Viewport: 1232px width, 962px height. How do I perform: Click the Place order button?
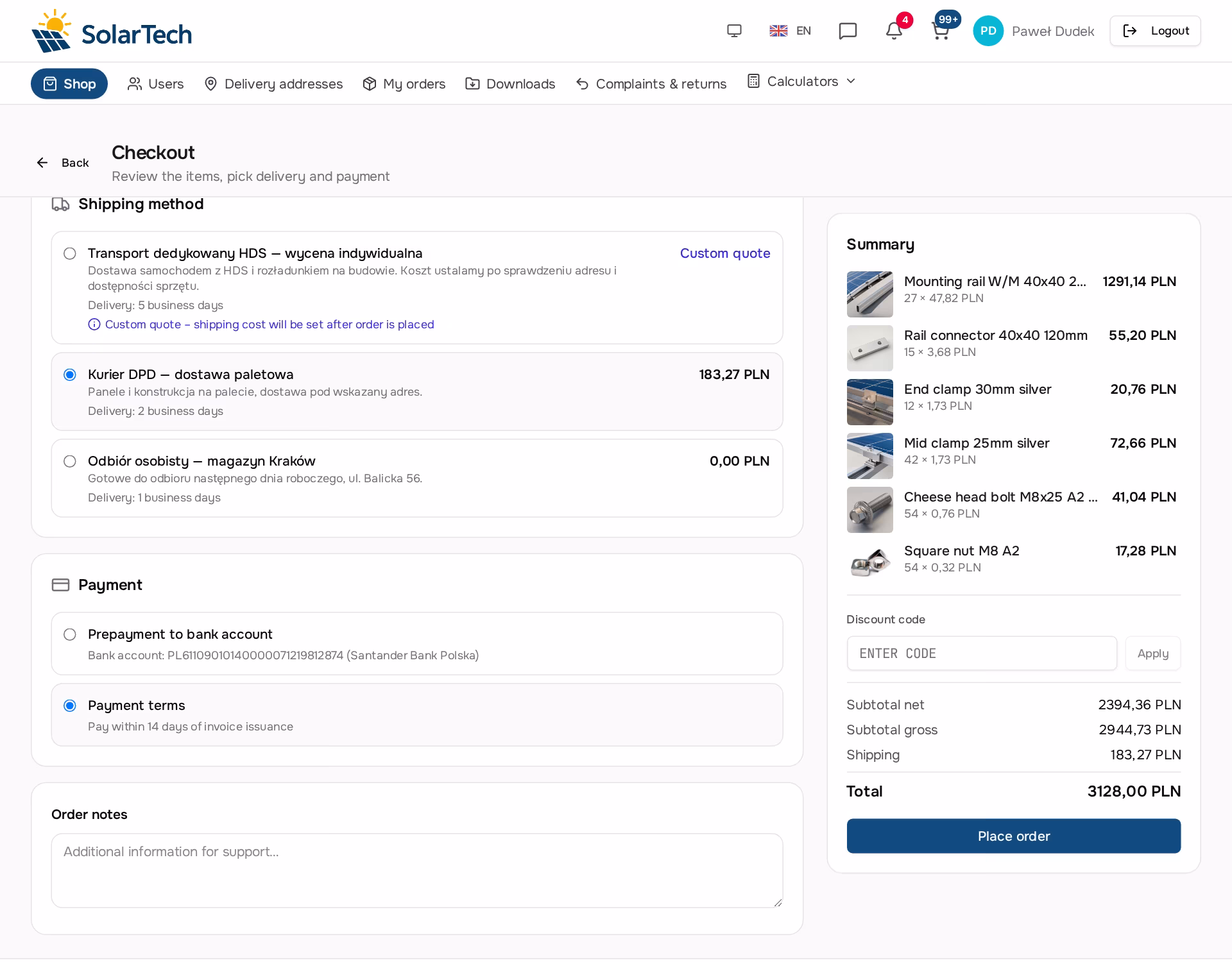1013,836
